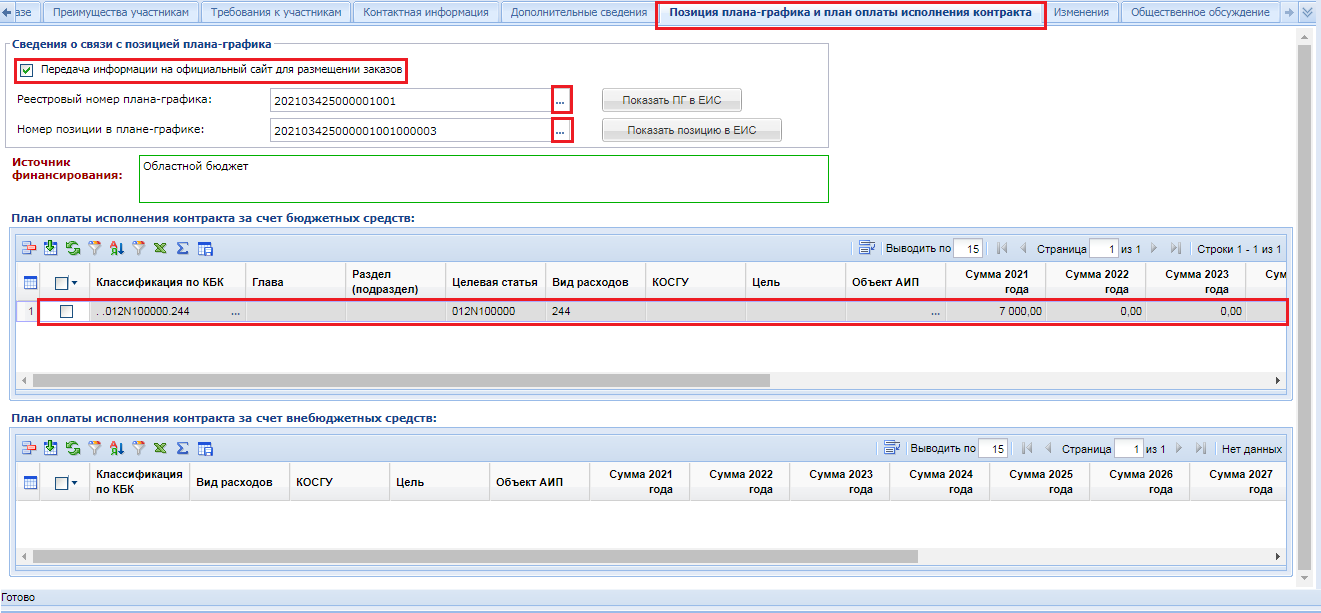Open column chooser icon in non-budget grid header
Image resolution: width=1321 pixels, height=613 pixels.
pos(30,483)
